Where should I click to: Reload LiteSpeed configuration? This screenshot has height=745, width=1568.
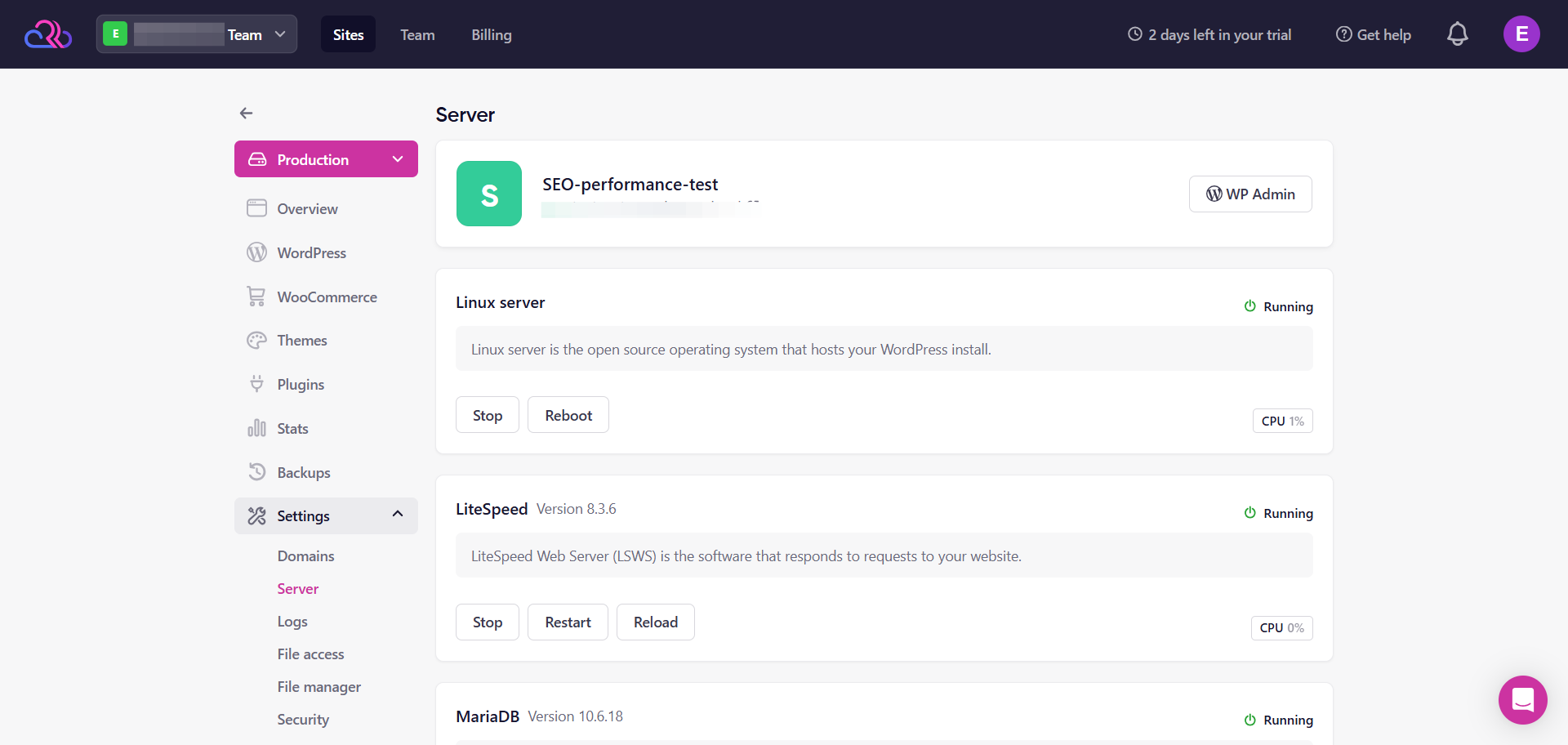656,622
